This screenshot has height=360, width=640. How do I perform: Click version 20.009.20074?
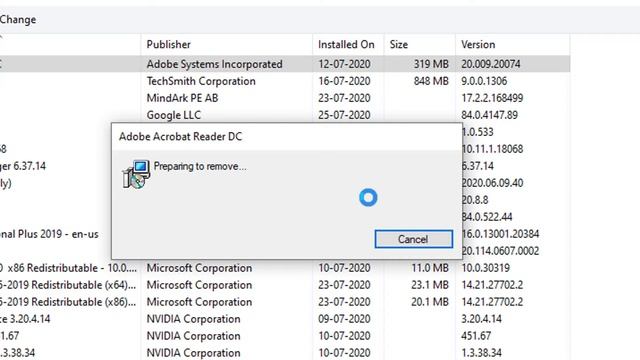(x=491, y=64)
